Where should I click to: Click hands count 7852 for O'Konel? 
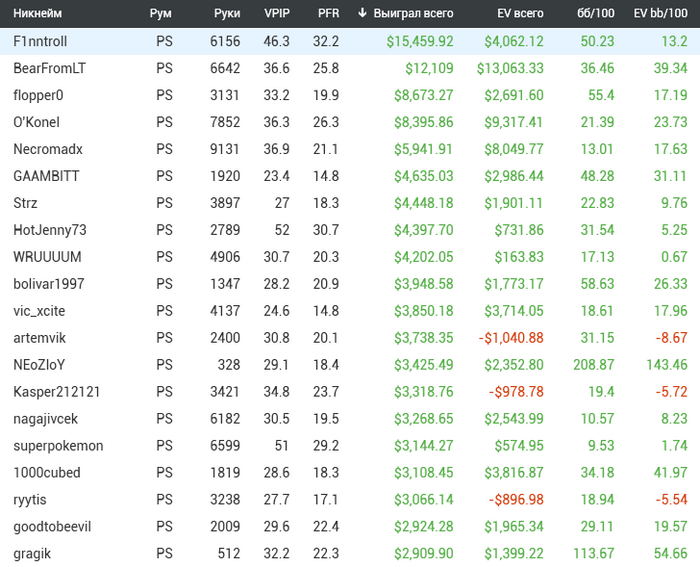225,122
